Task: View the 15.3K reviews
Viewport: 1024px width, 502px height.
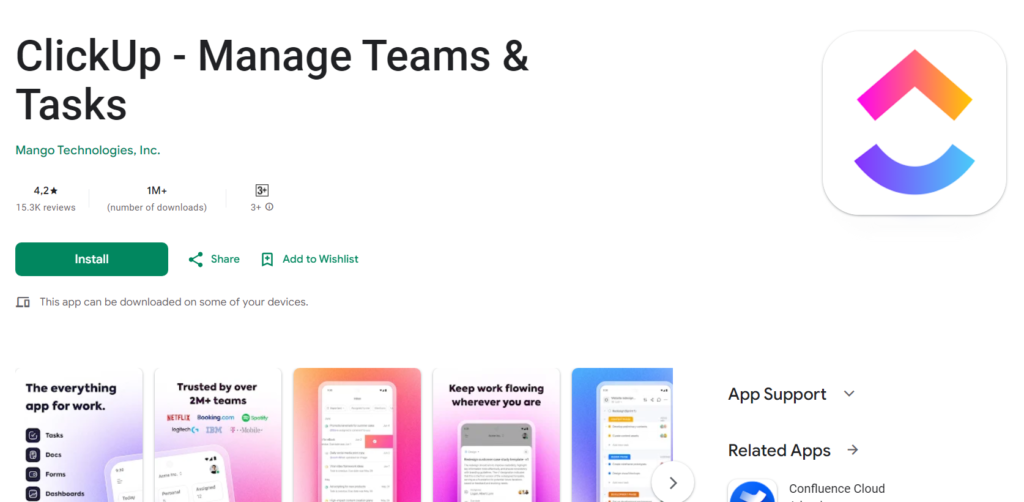Action: [x=45, y=207]
